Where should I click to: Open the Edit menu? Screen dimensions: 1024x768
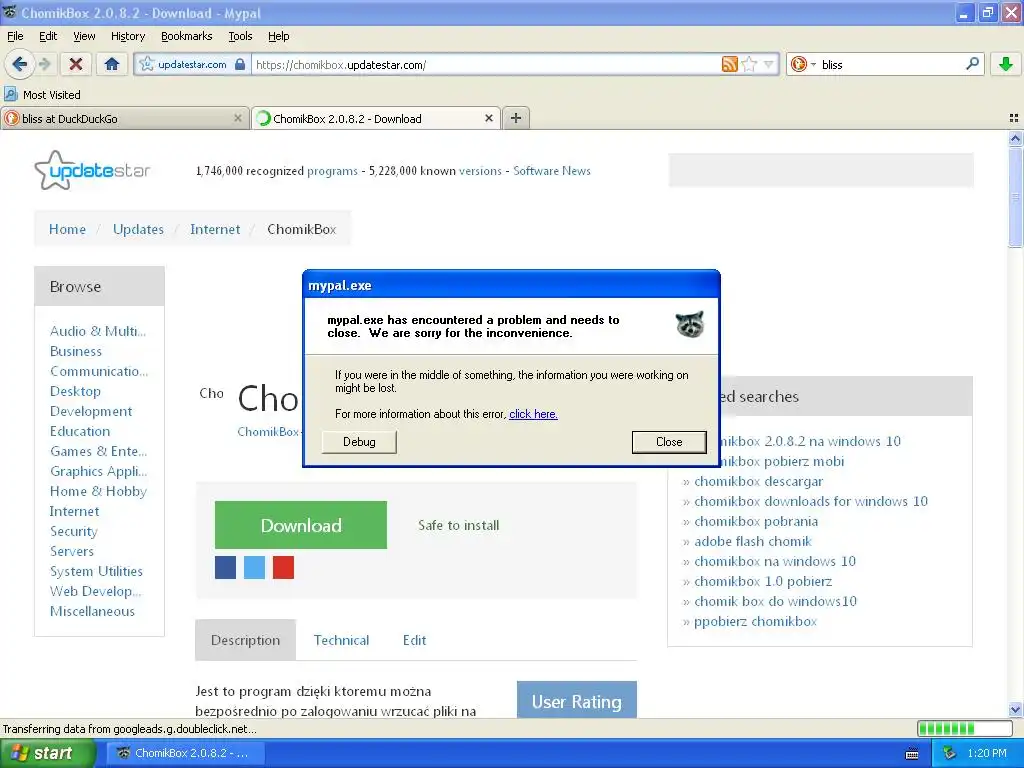click(48, 36)
